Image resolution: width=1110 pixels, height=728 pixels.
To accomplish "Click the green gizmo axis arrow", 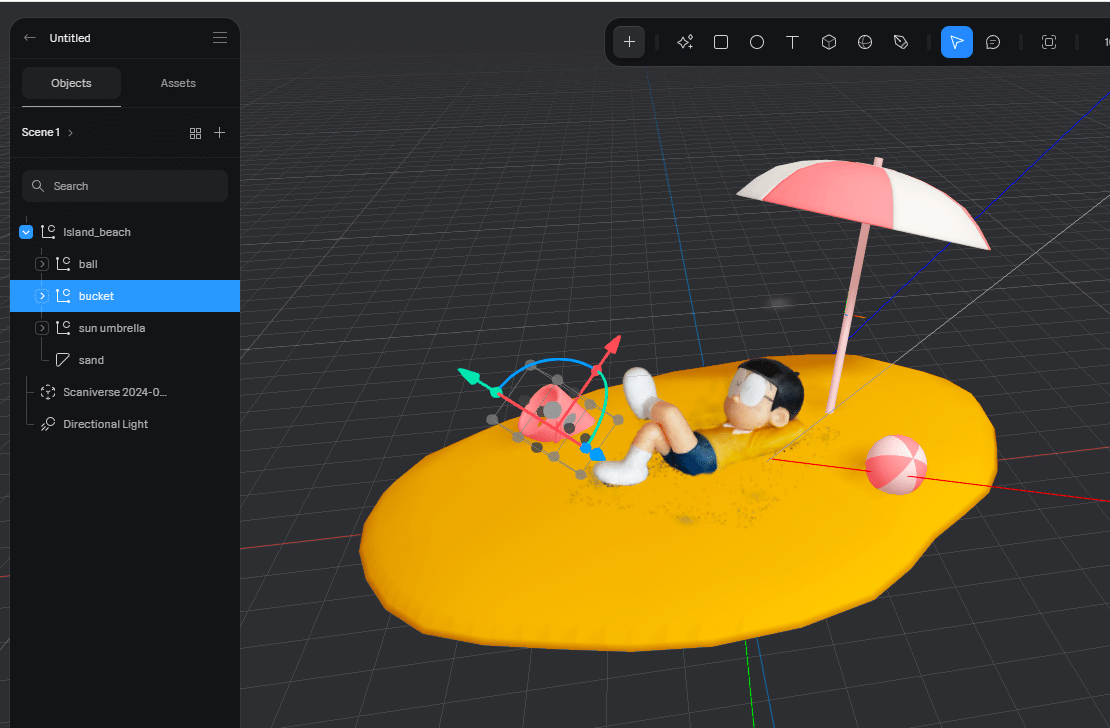I will (x=469, y=375).
